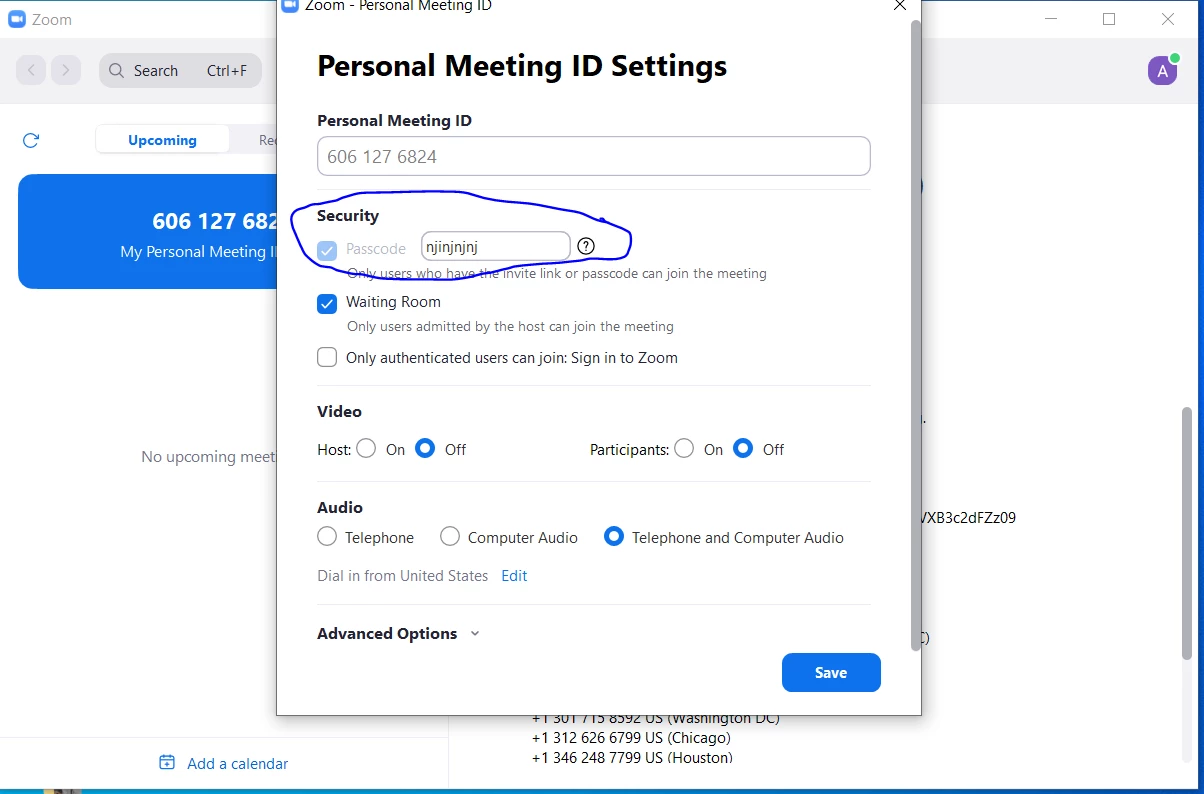Enable Only authenticated users can join

coord(327,357)
